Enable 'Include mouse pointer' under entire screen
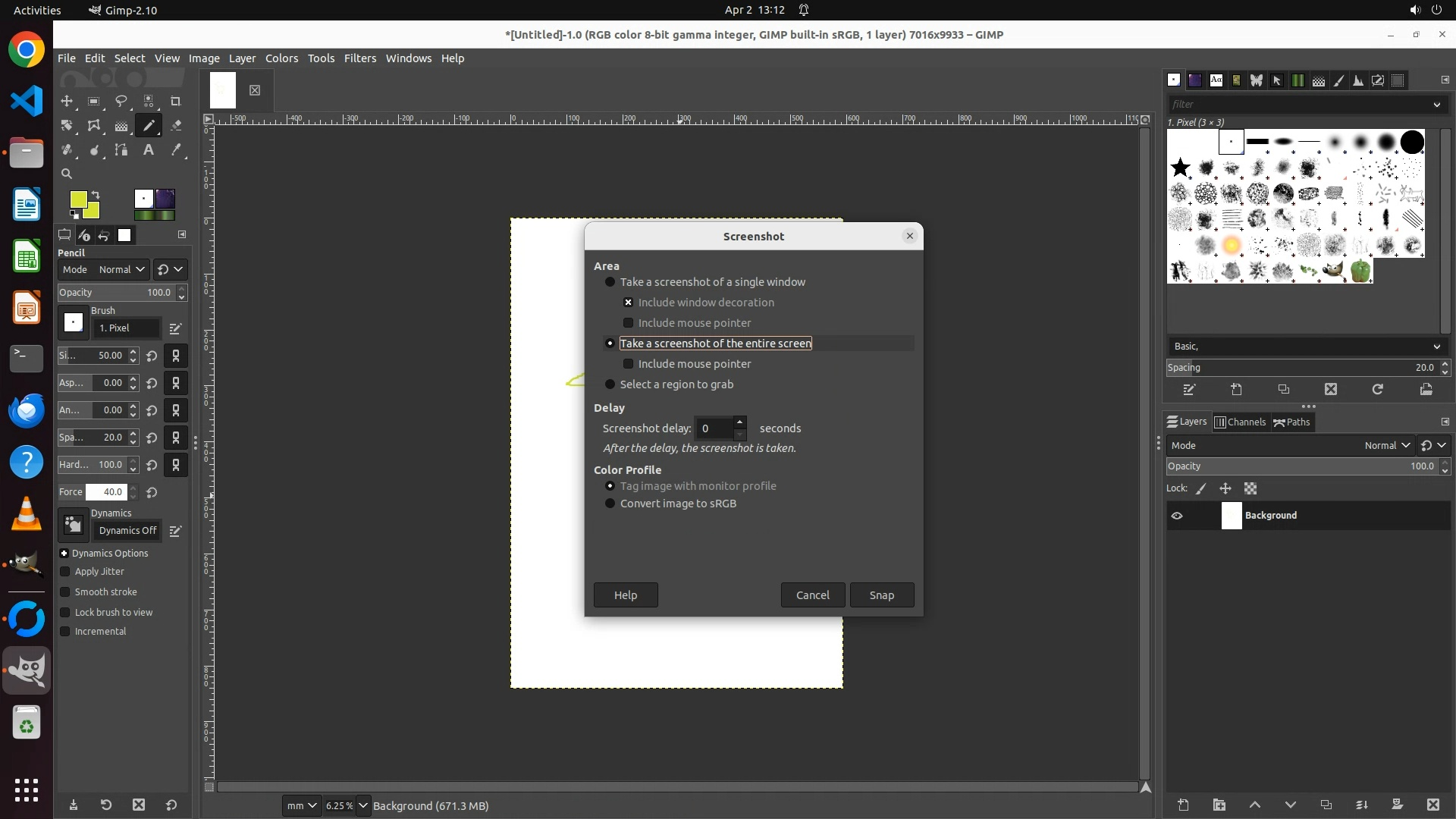The image size is (1456, 819). click(x=628, y=364)
